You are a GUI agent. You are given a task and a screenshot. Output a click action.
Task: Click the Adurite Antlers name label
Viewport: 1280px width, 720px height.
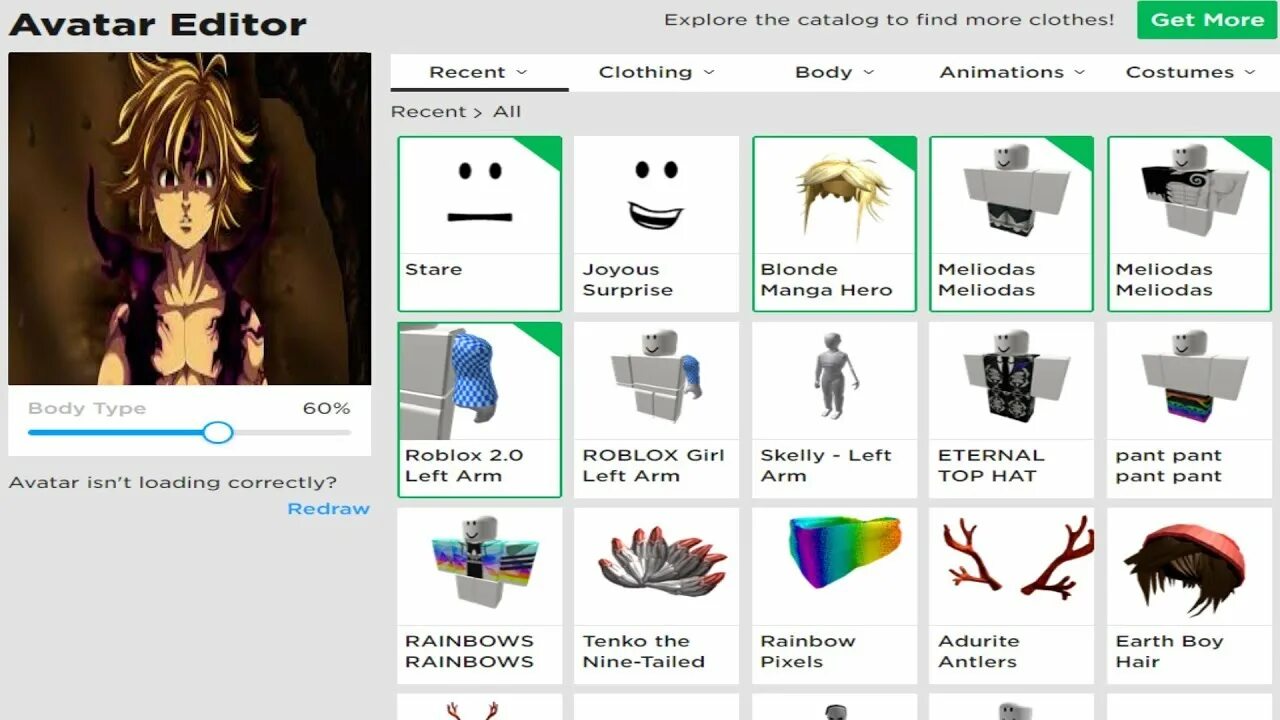point(978,651)
